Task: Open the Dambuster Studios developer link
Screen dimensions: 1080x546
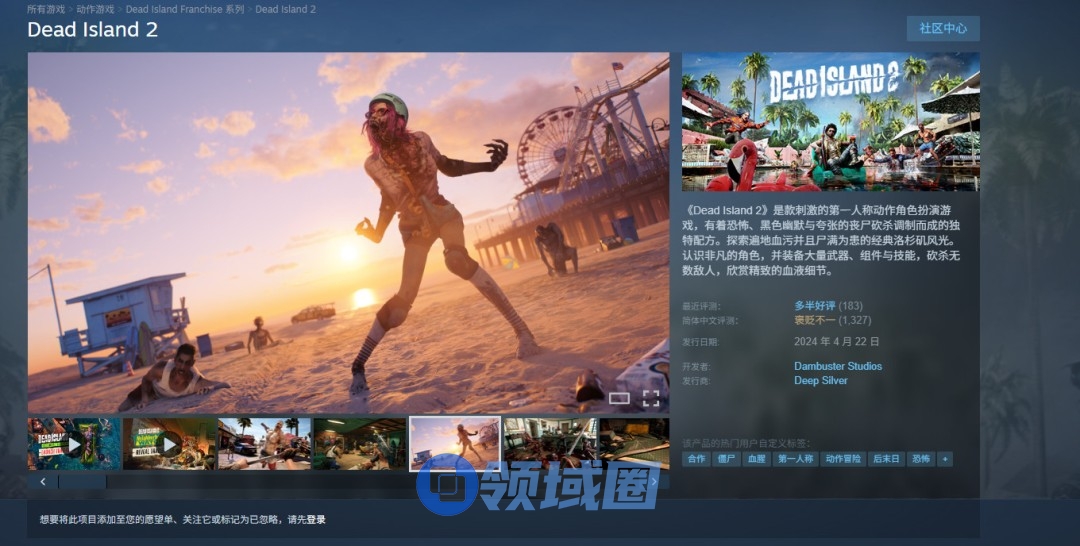Action: [838, 366]
